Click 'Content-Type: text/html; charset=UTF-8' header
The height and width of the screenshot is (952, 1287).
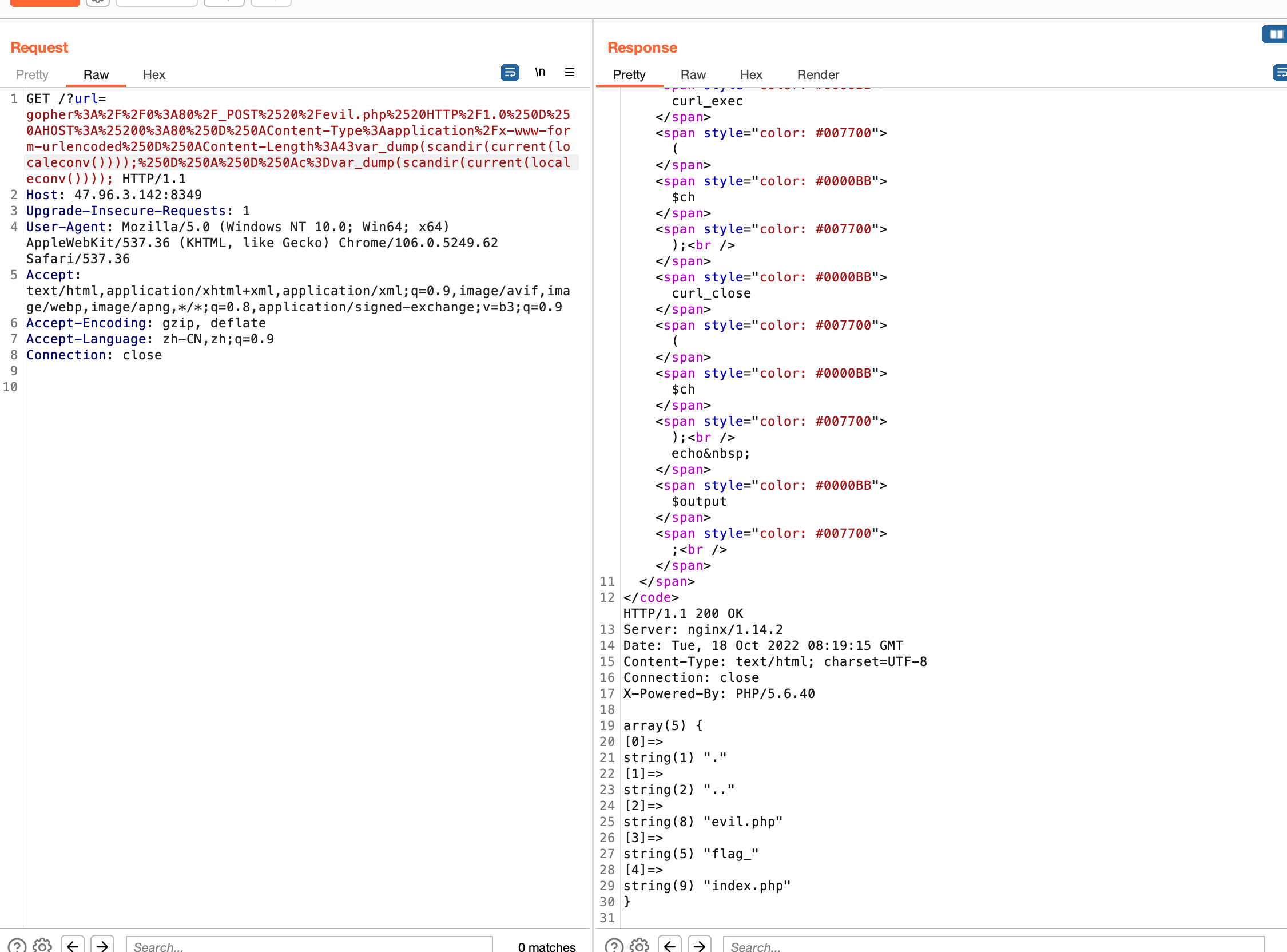776,661
